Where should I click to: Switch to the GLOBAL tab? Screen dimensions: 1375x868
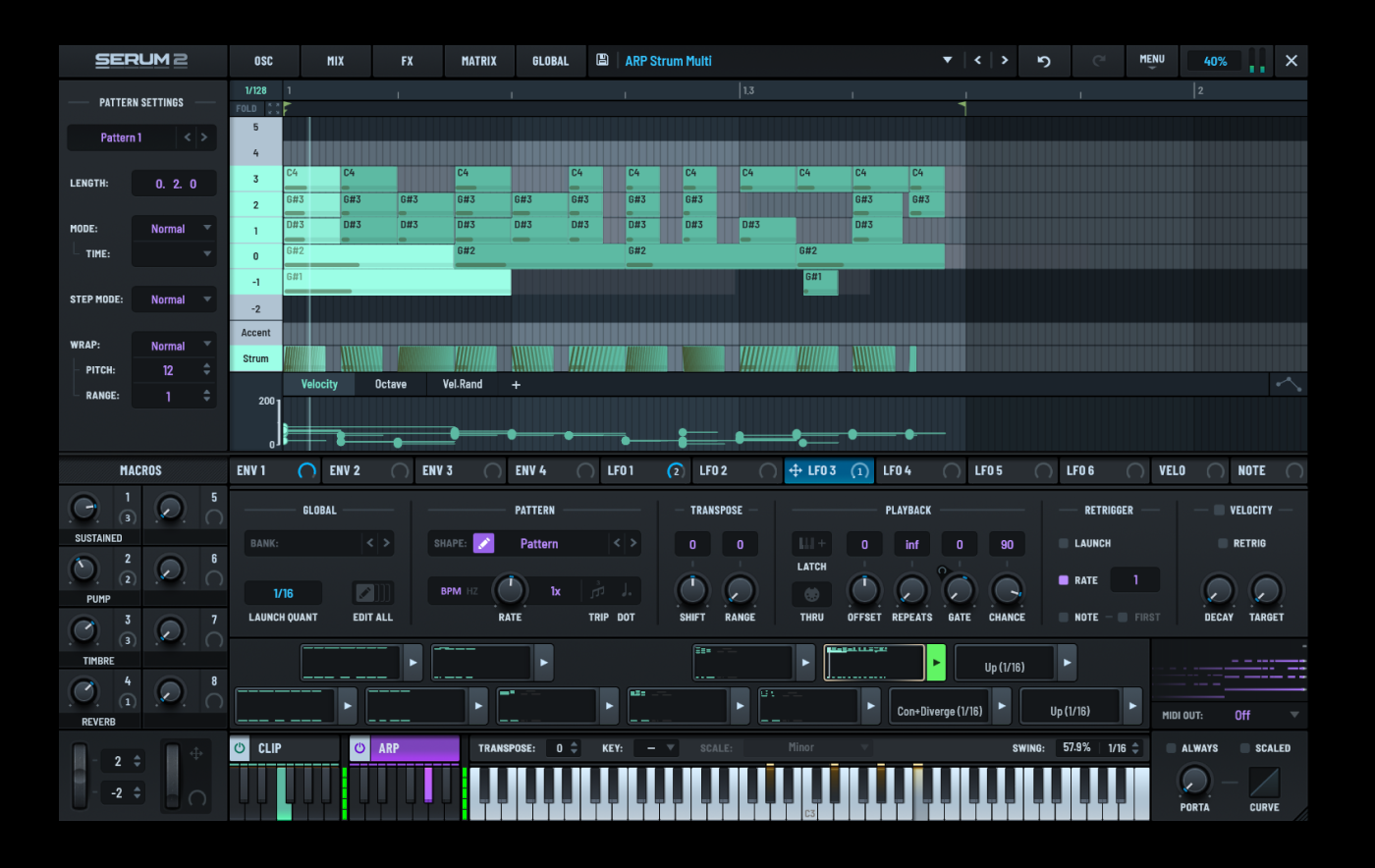tap(550, 61)
